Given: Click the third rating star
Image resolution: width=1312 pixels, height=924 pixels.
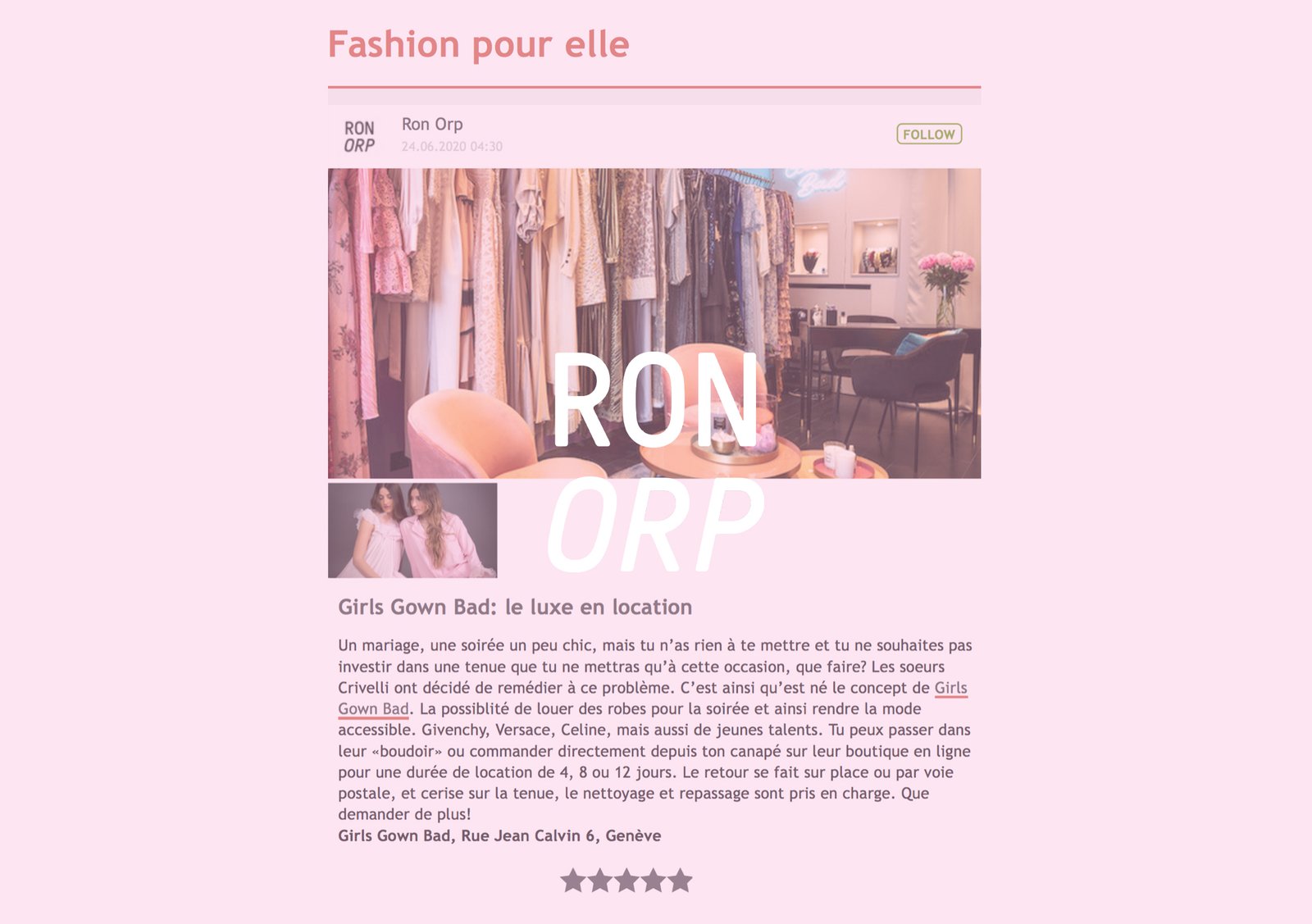Looking at the screenshot, I should tap(626, 881).
